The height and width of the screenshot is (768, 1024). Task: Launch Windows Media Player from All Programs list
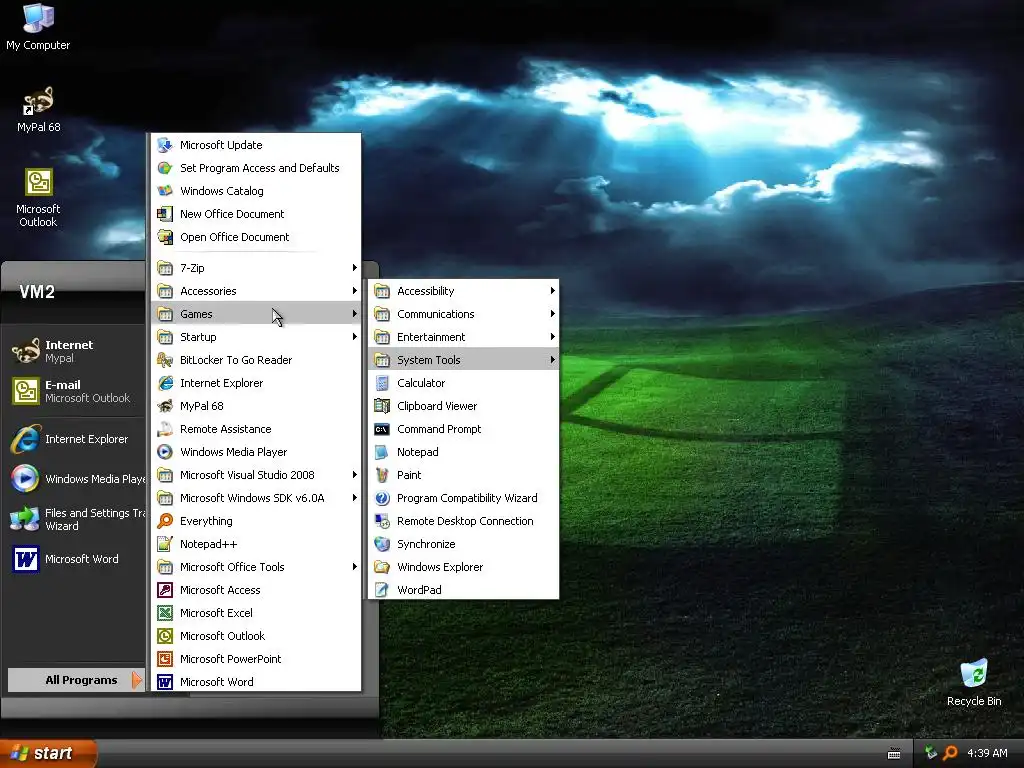point(256,452)
